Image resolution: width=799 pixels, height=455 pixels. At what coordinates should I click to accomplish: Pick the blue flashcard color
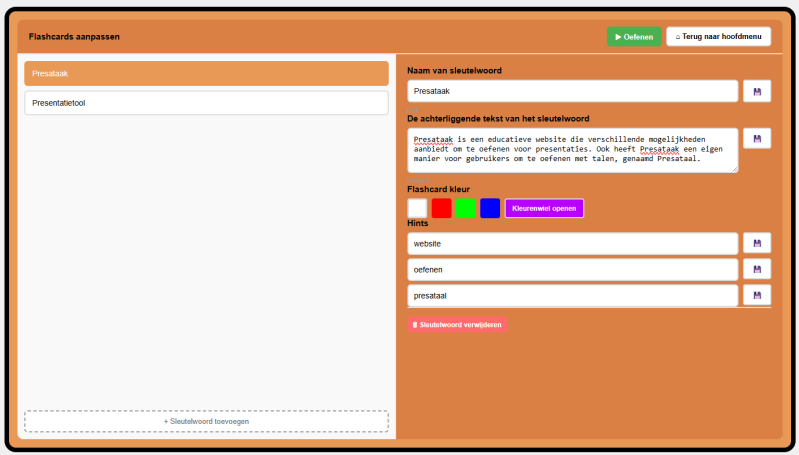[490, 208]
